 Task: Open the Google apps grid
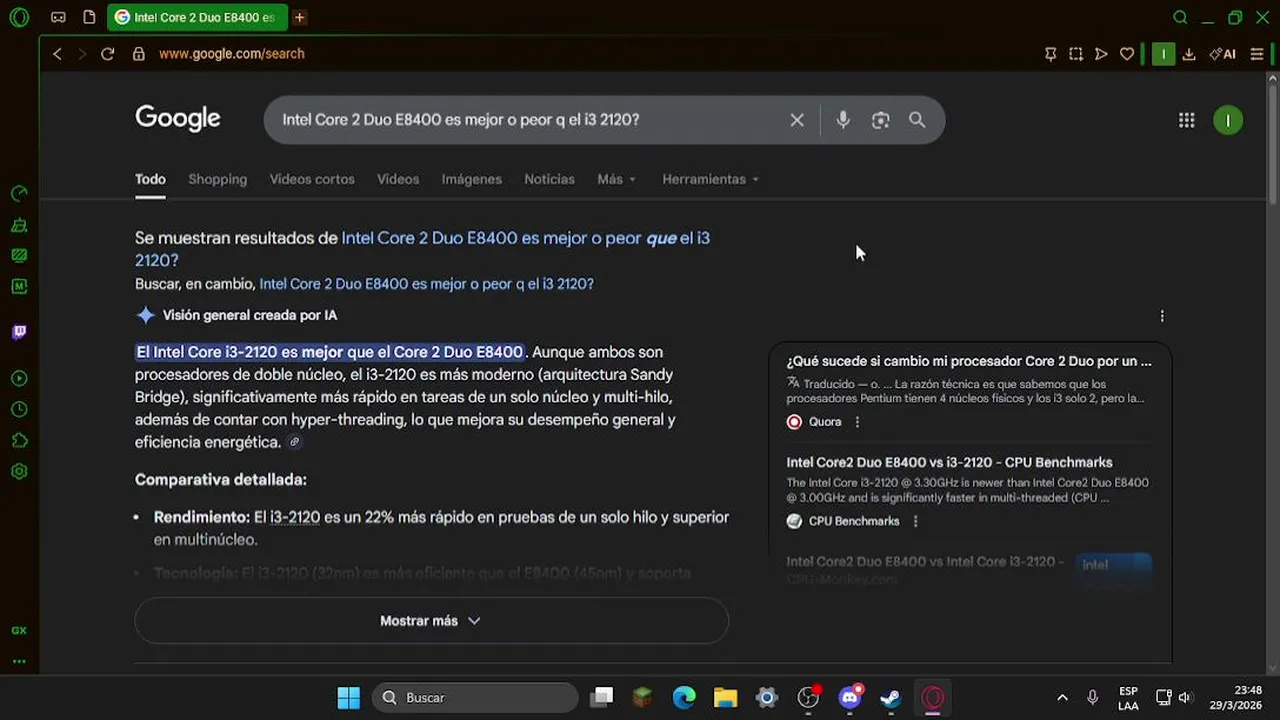1186,120
